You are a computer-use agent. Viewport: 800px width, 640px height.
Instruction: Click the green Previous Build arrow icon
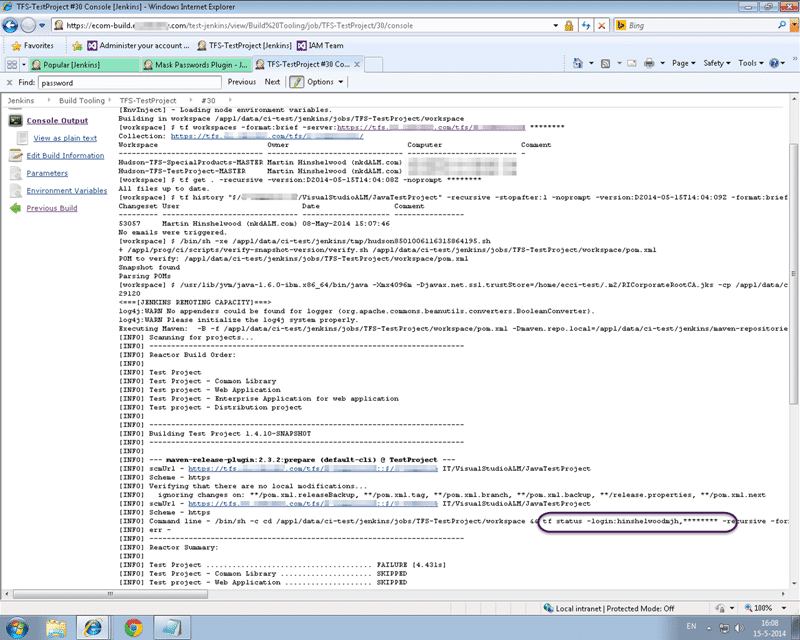(16, 208)
